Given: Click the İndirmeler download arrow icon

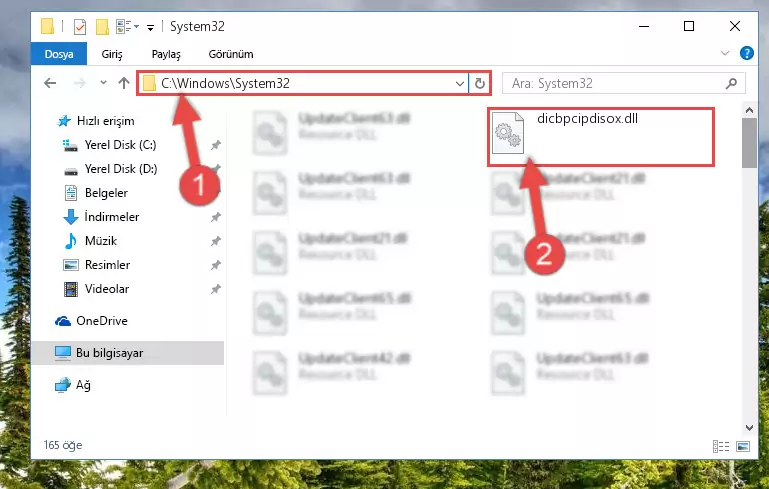Looking at the screenshot, I should (71, 217).
